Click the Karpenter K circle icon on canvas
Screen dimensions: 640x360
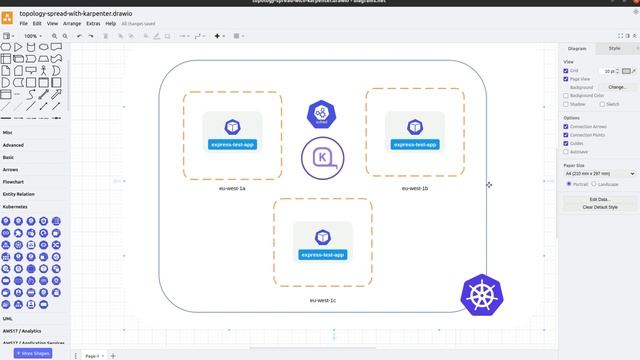point(322,158)
